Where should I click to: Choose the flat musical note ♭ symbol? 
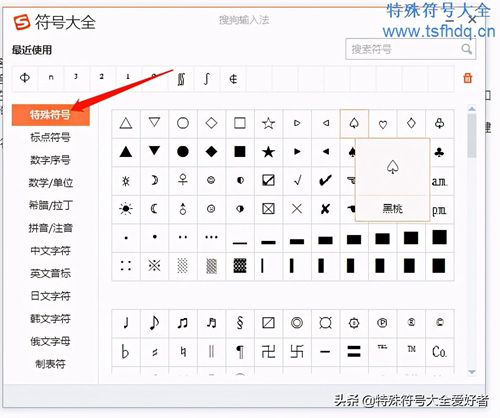pos(125,351)
